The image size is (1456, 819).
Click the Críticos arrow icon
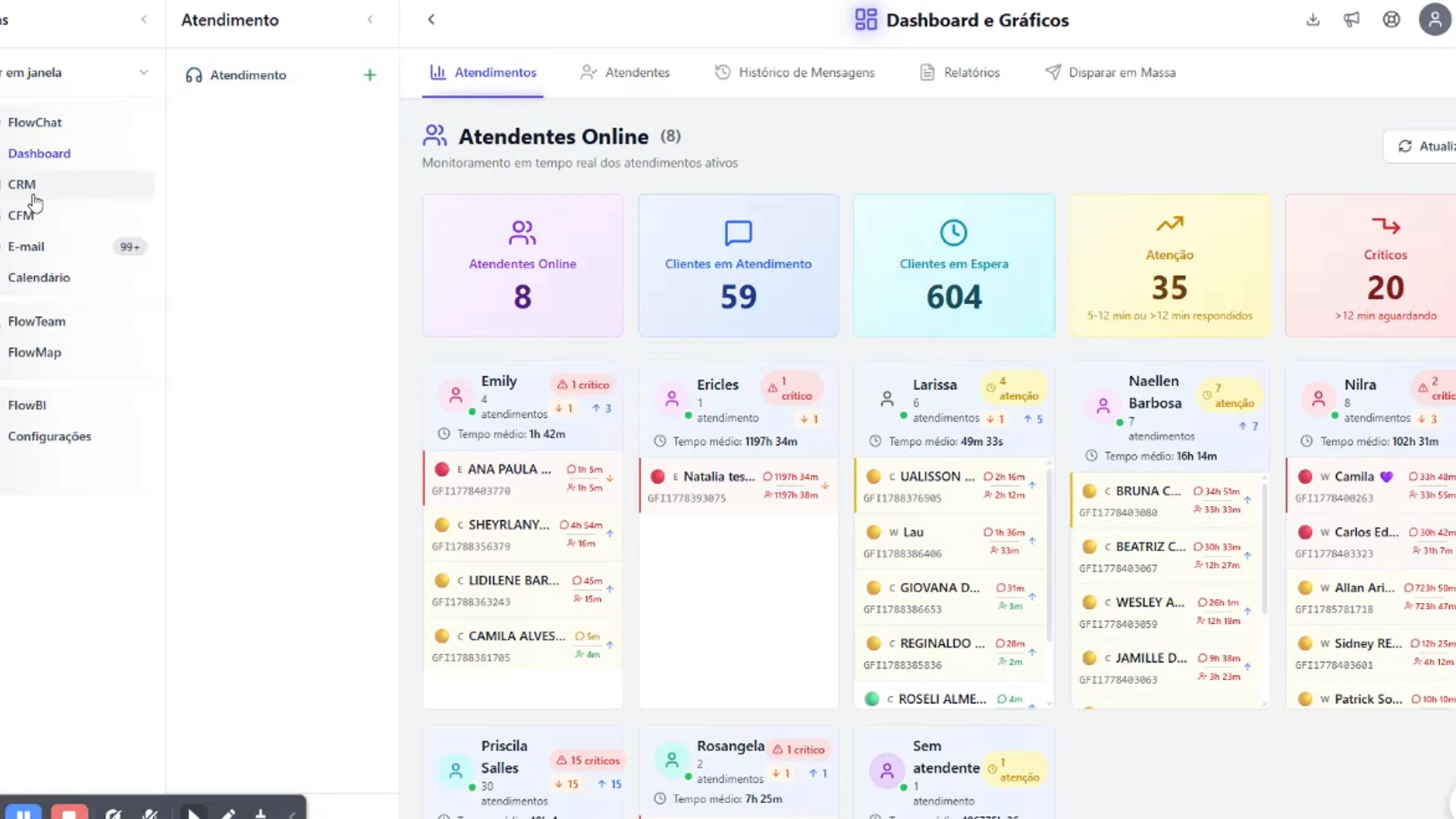(x=1385, y=225)
